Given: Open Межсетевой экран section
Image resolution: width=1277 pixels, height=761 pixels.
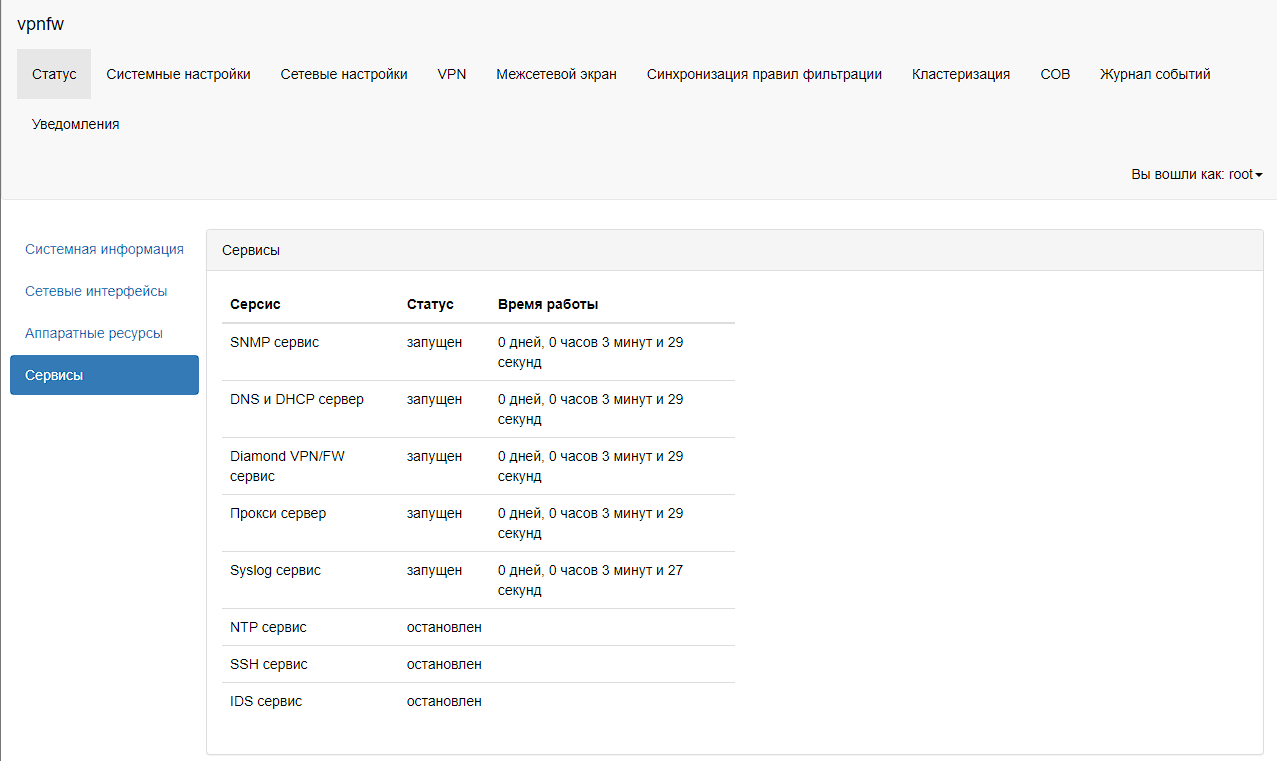Looking at the screenshot, I should [x=556, y=74].
